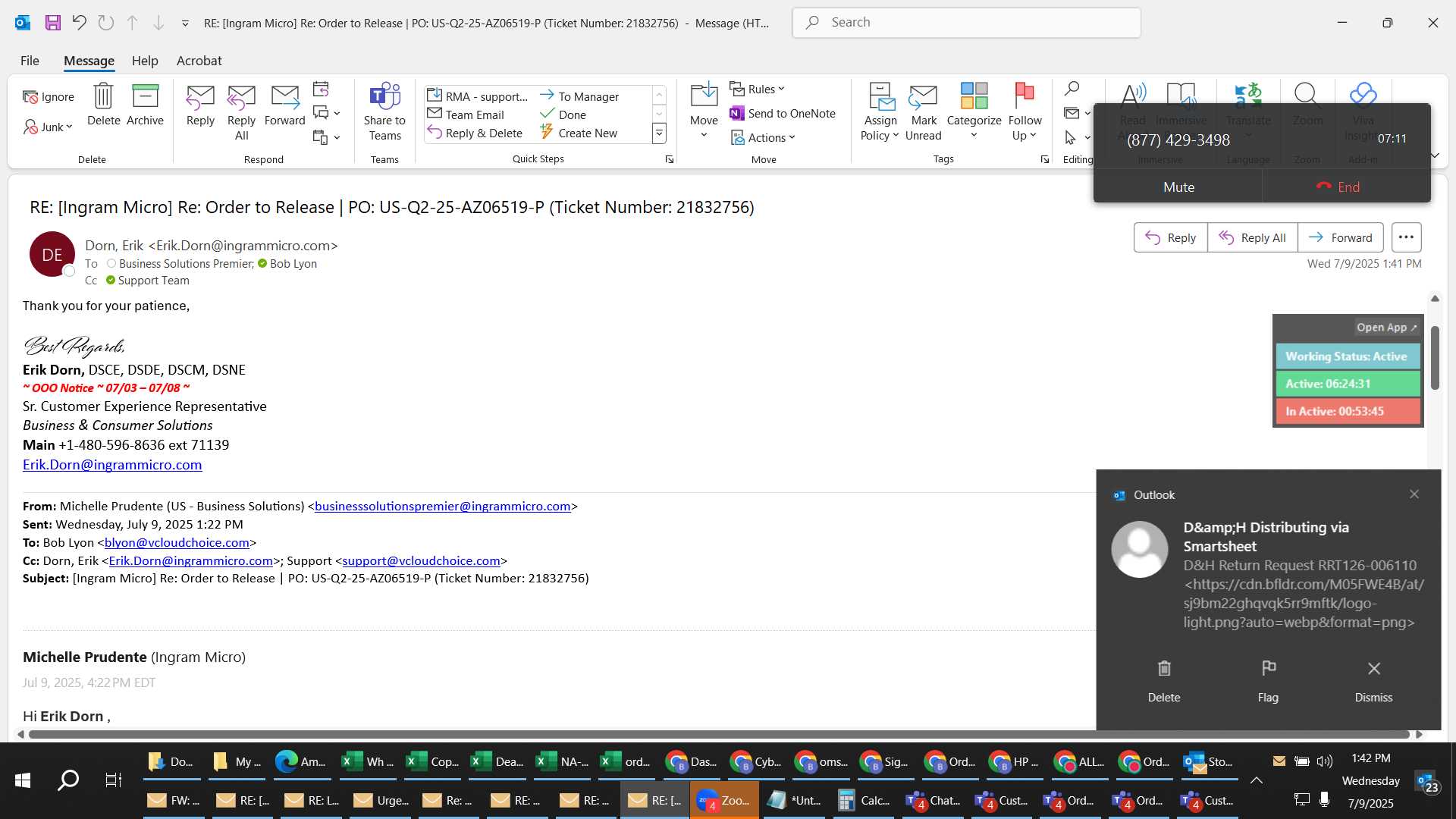Open the Acrobat tab
This screenshot has height=819, width=1456.
(x=199, y=61)
